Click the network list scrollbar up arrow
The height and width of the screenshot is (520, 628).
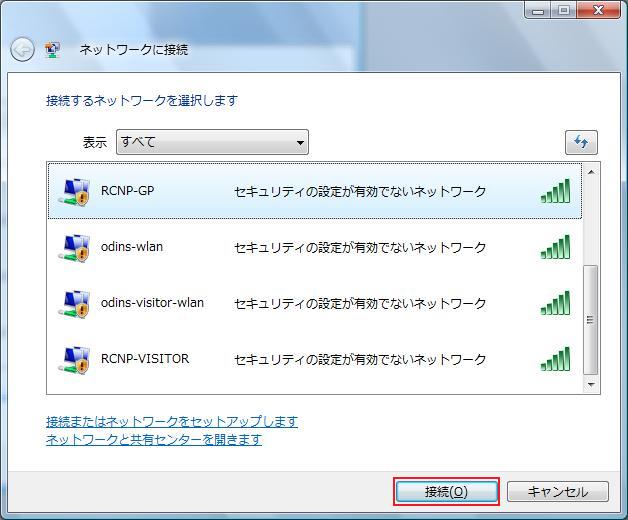pyautogui.click(x=591, y=172)
